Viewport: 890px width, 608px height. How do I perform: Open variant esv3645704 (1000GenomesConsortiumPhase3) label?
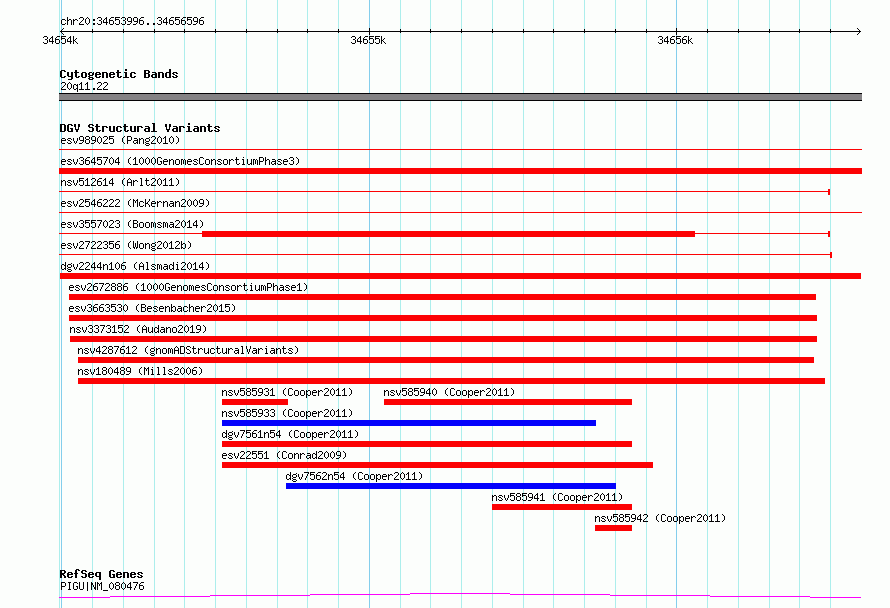click(180, 161)
